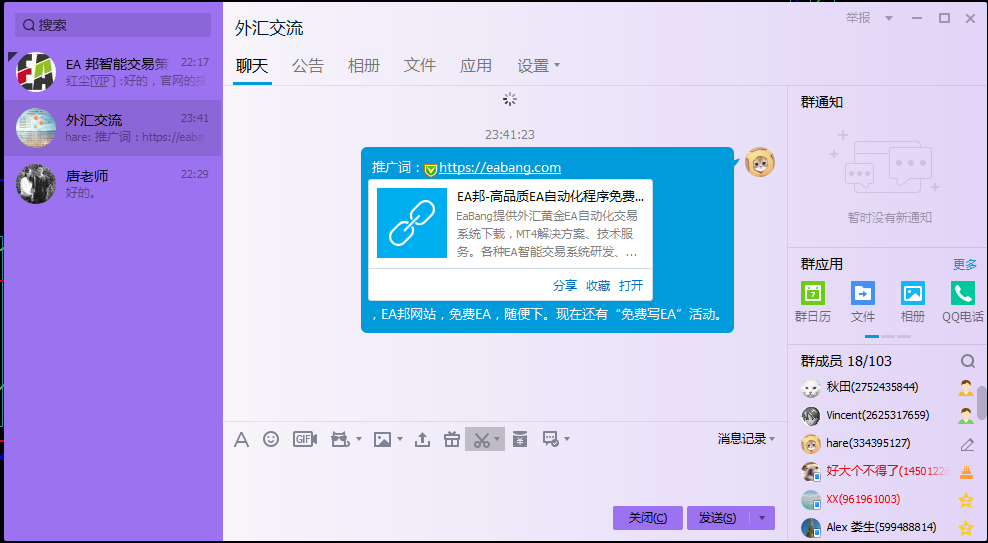Edit group card pencil icon beside hare
988x543 pixels.
point(967,444)
